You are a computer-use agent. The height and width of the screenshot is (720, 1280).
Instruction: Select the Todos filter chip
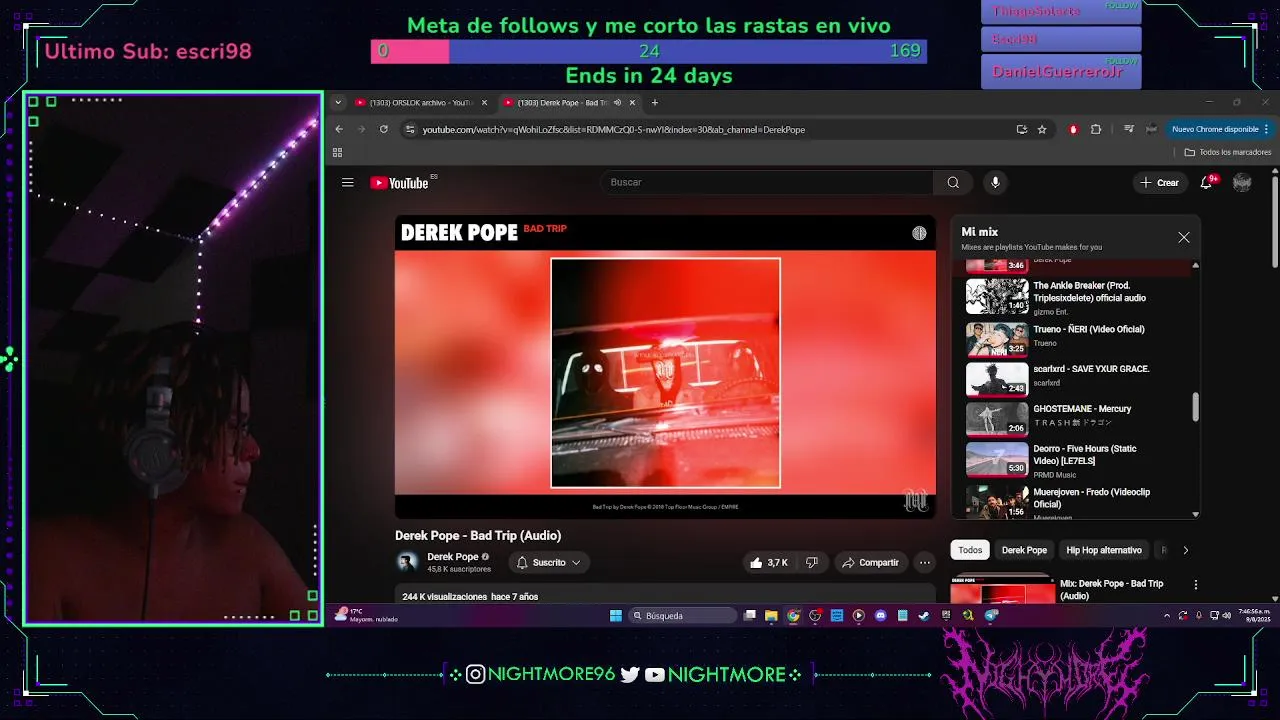pyautogui.click(x=970, y=550)
